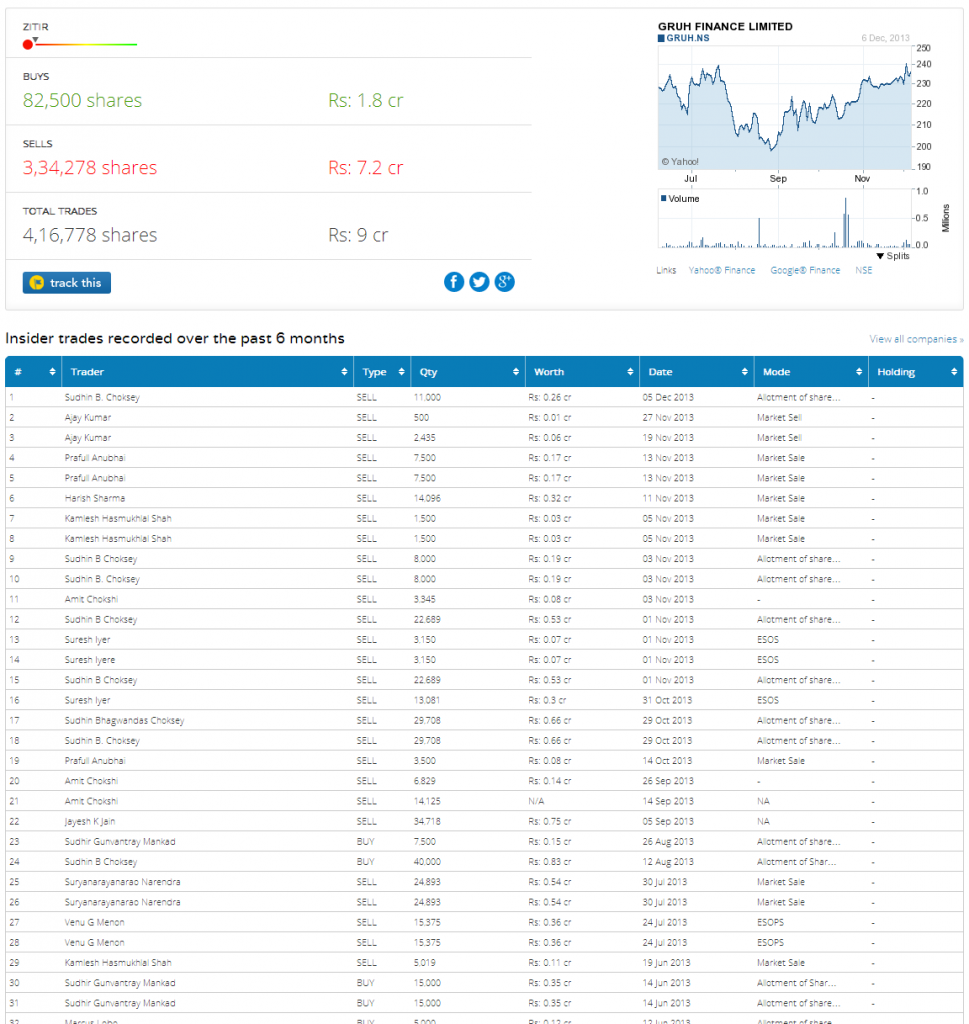Open the Google Finance link
Image resolution: width=969 pixels, height=1024 pixels.
(805, 270)
